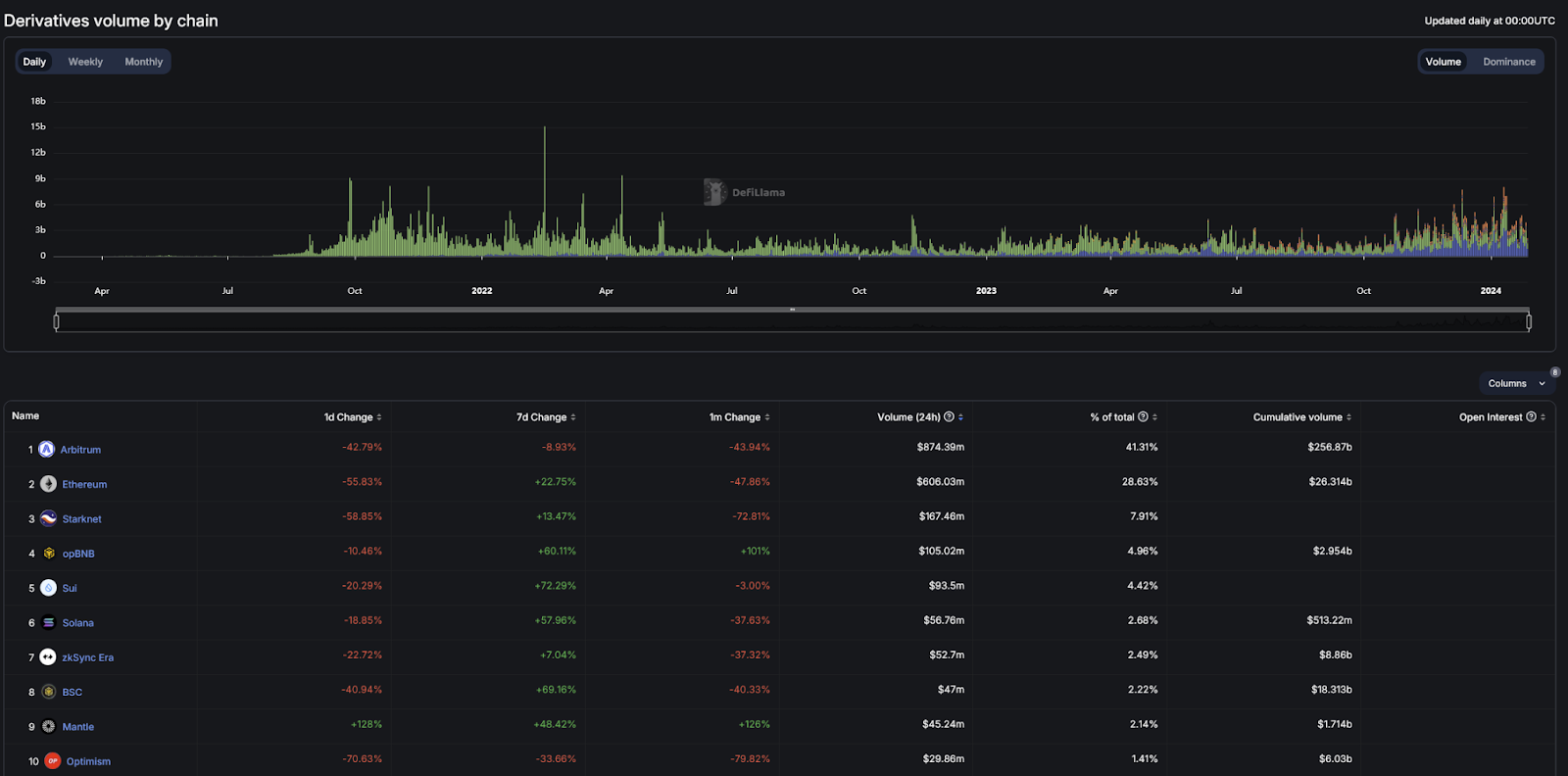Click the middle of the chart range slider bar
This screenshot has width=1568, height=776.
point(792,310)
